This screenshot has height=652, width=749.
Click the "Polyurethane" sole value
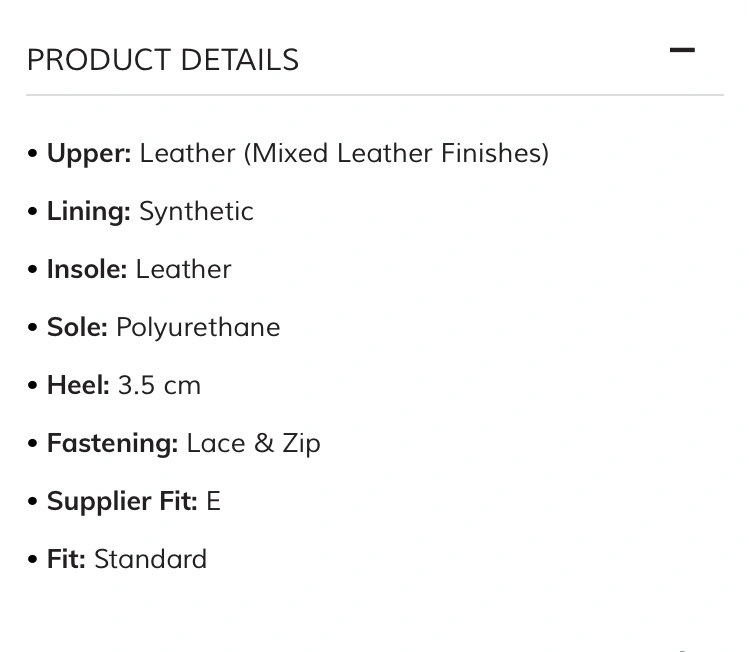point(198,328)
